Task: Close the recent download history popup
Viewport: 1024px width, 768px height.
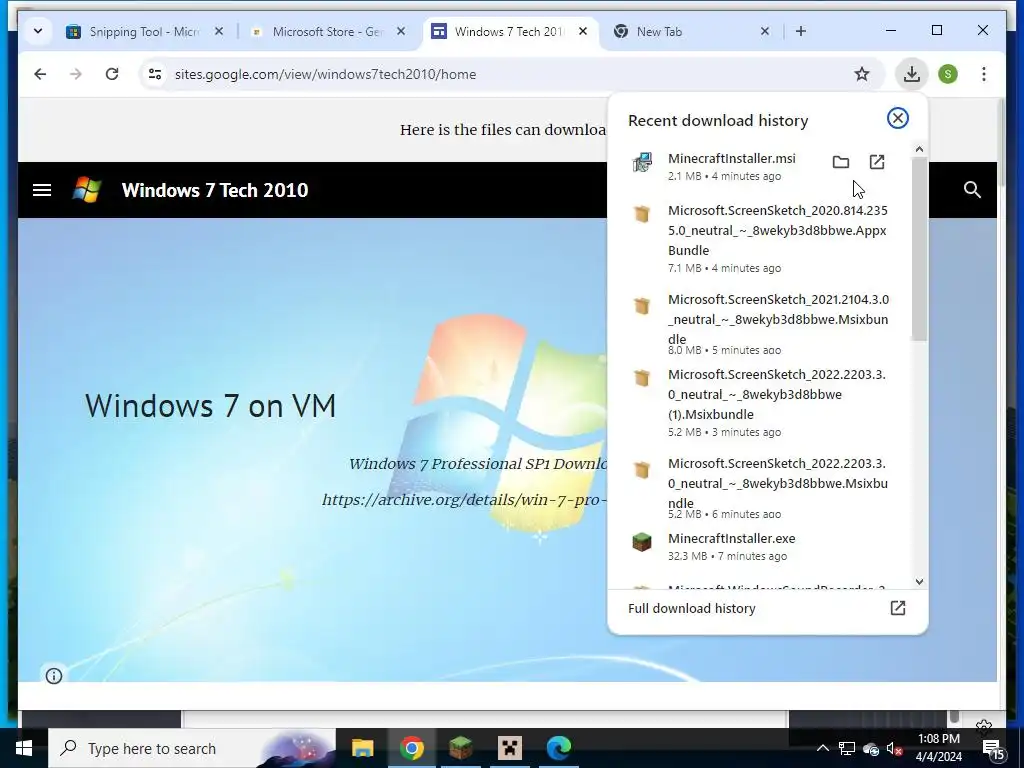Action: 897,118
